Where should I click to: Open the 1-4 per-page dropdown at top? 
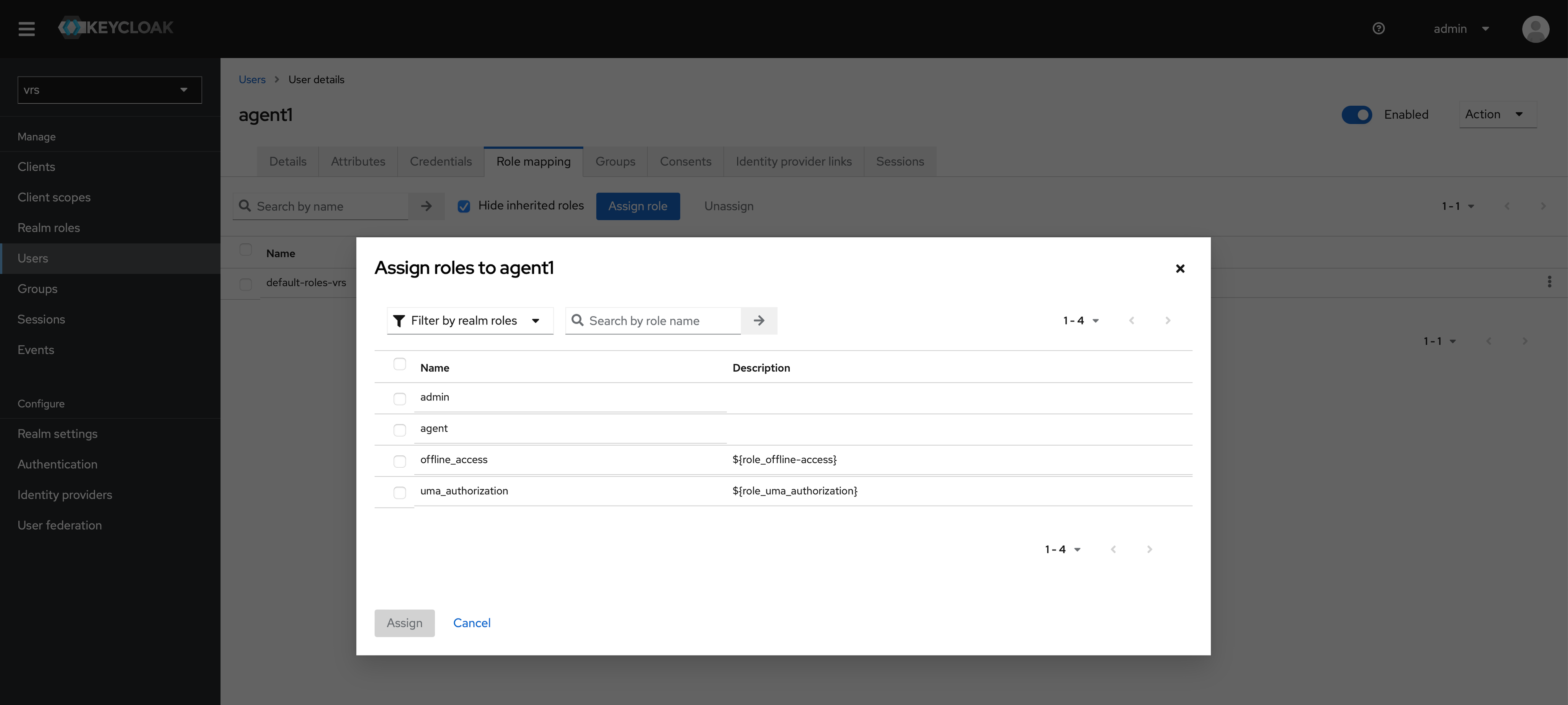(1080, 321)
